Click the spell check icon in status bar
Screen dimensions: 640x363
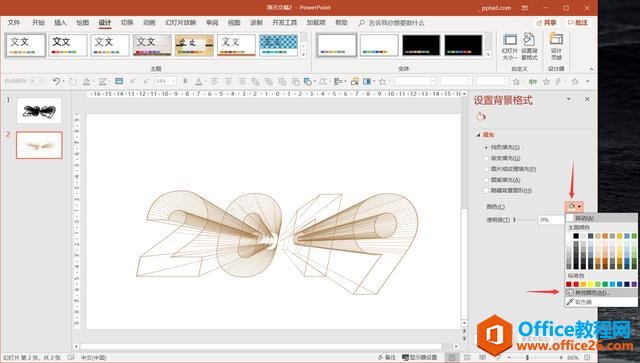click(x=71, y=357)
